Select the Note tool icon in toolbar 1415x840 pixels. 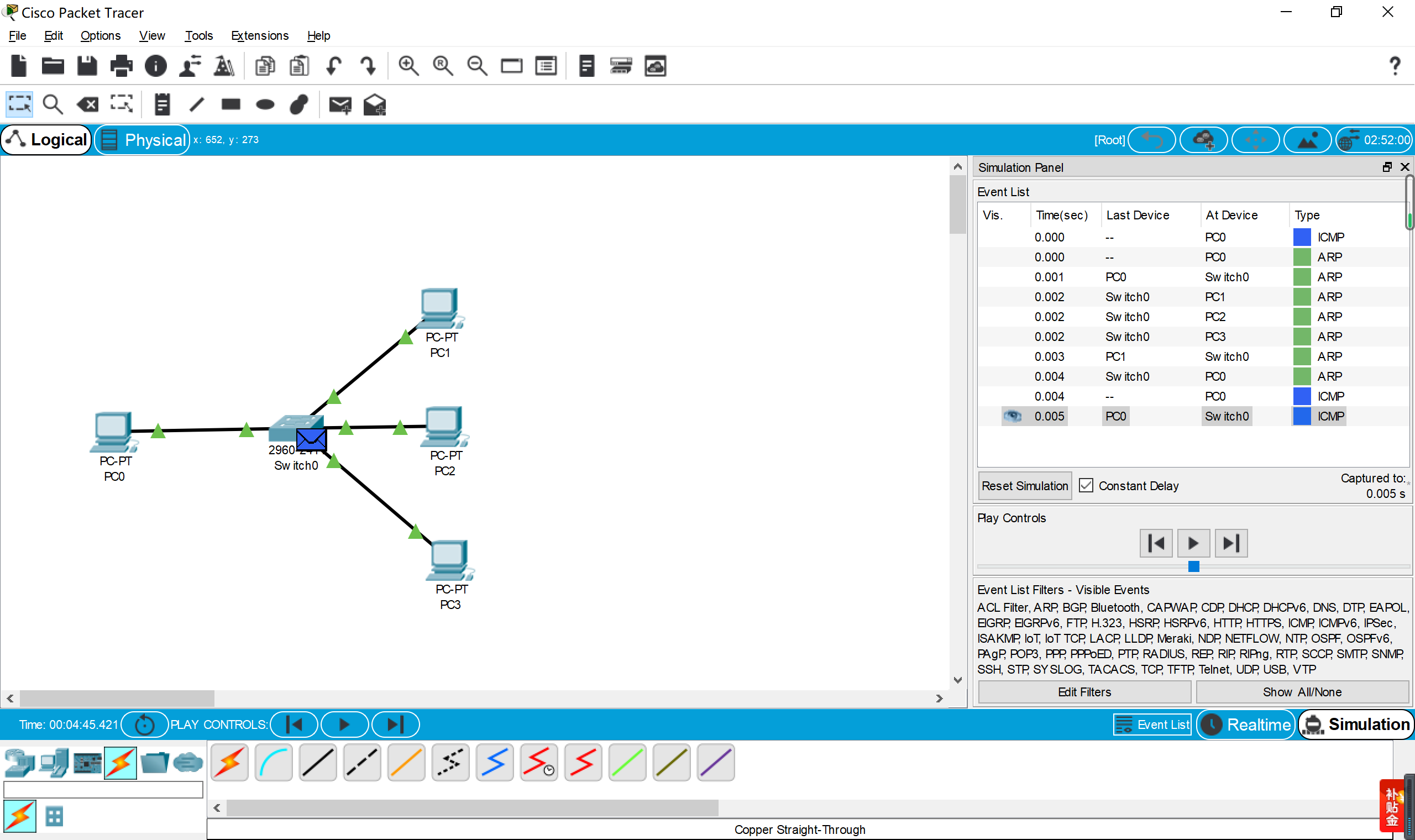[162, 104]
